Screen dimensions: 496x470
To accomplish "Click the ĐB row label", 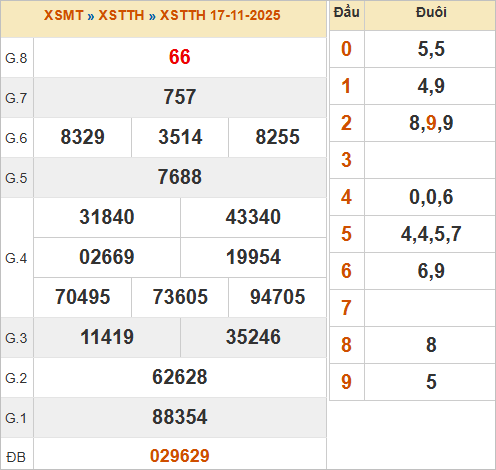I will click(16, 457).
